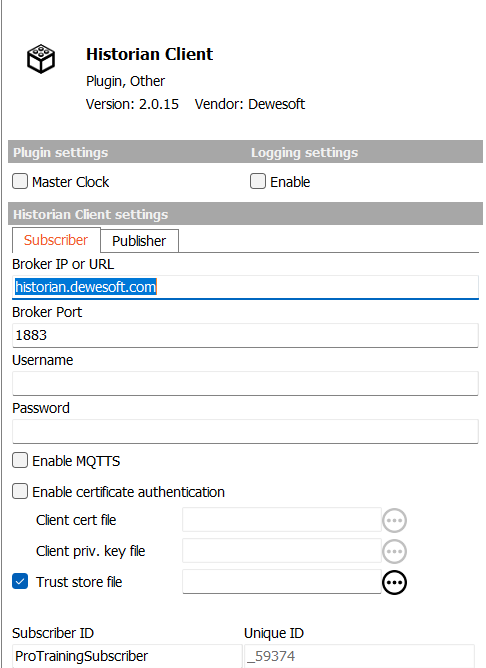Browse for Client cert file
The height and width of the screenshot is (668, 486).
point(394,520)
